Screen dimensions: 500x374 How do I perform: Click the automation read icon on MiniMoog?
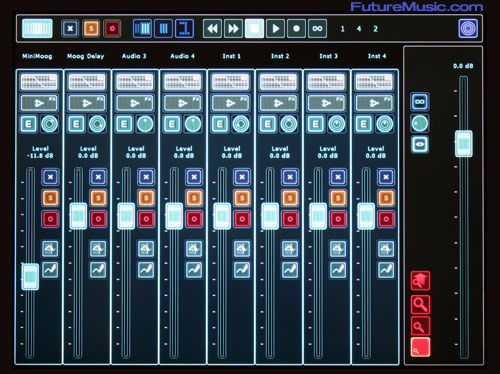[50, 249]
